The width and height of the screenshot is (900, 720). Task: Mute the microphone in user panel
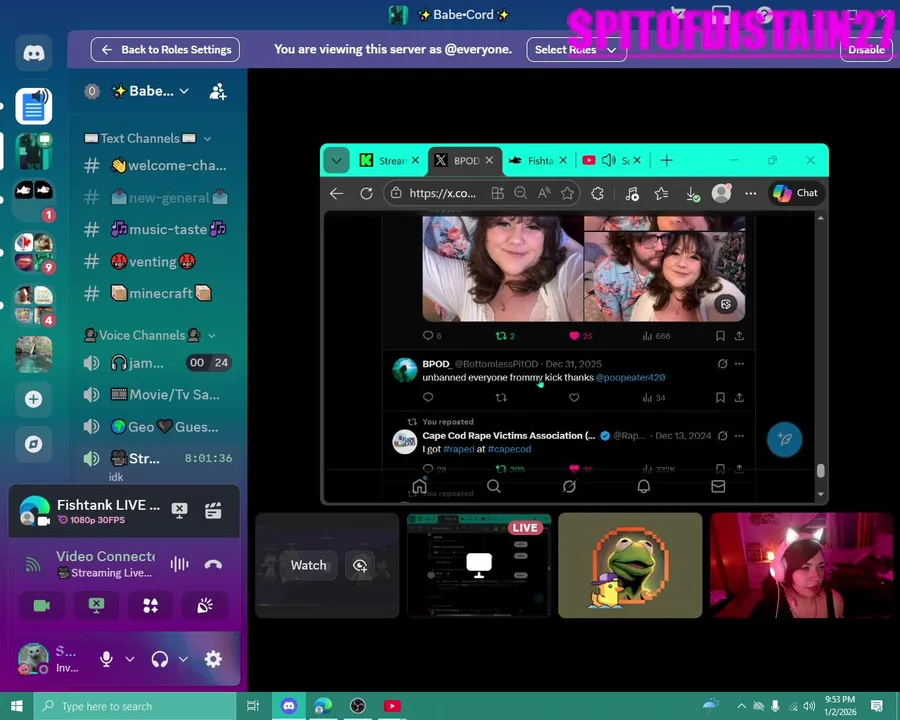[x=106, y=659]
